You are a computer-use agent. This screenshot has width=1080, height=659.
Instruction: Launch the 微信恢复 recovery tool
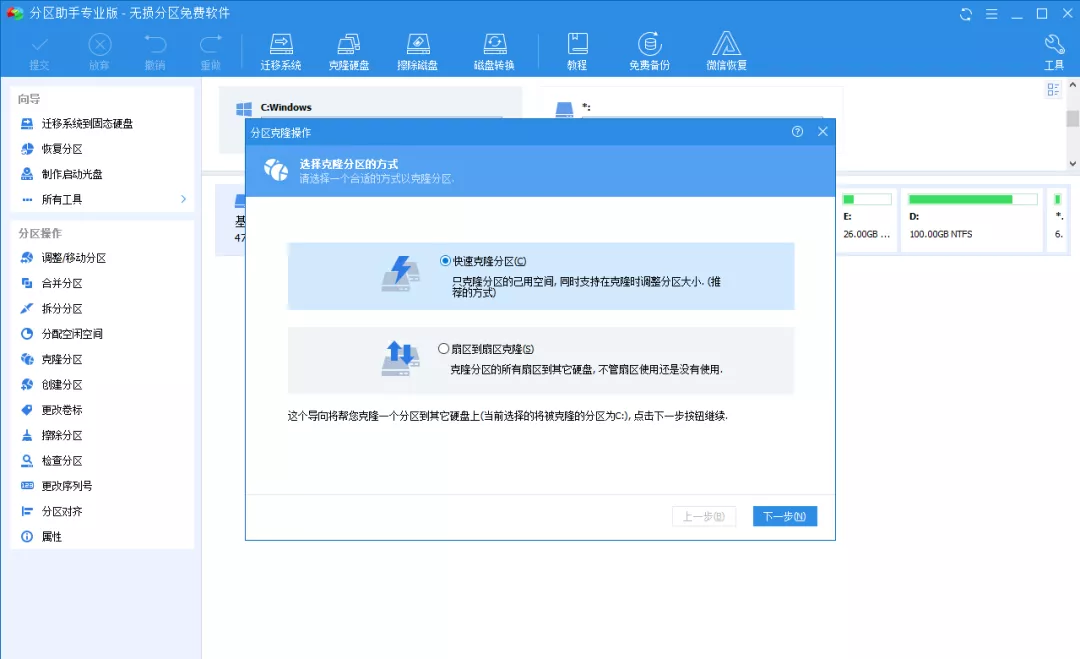[726, 48]
